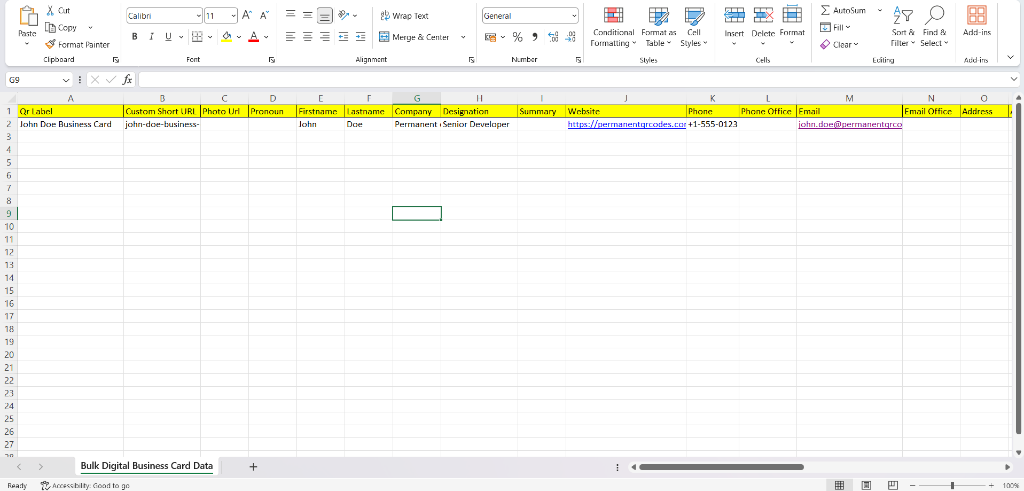Activate the Format Painter brush

50,44
